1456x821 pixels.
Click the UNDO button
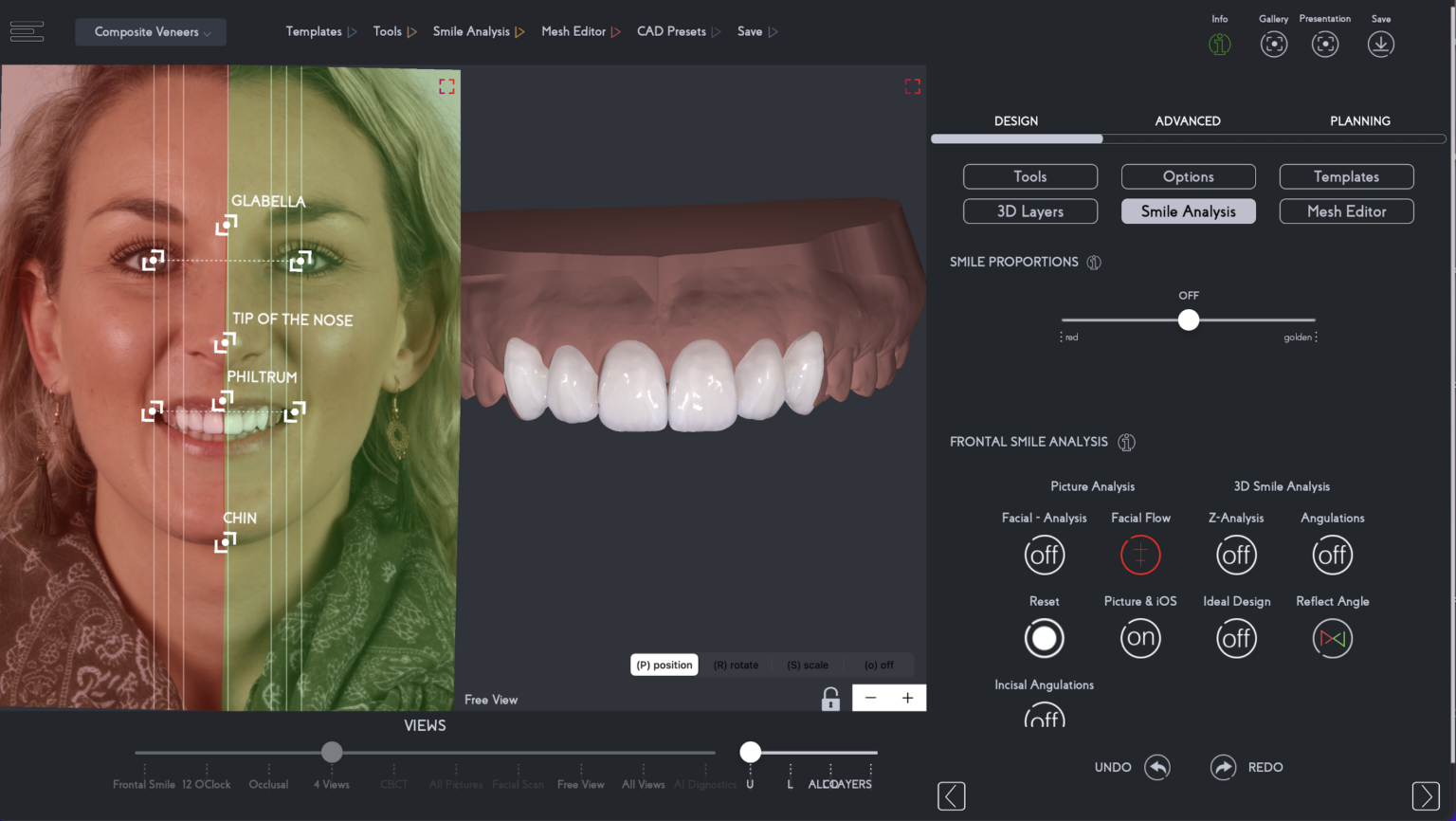coord(1132,767)
